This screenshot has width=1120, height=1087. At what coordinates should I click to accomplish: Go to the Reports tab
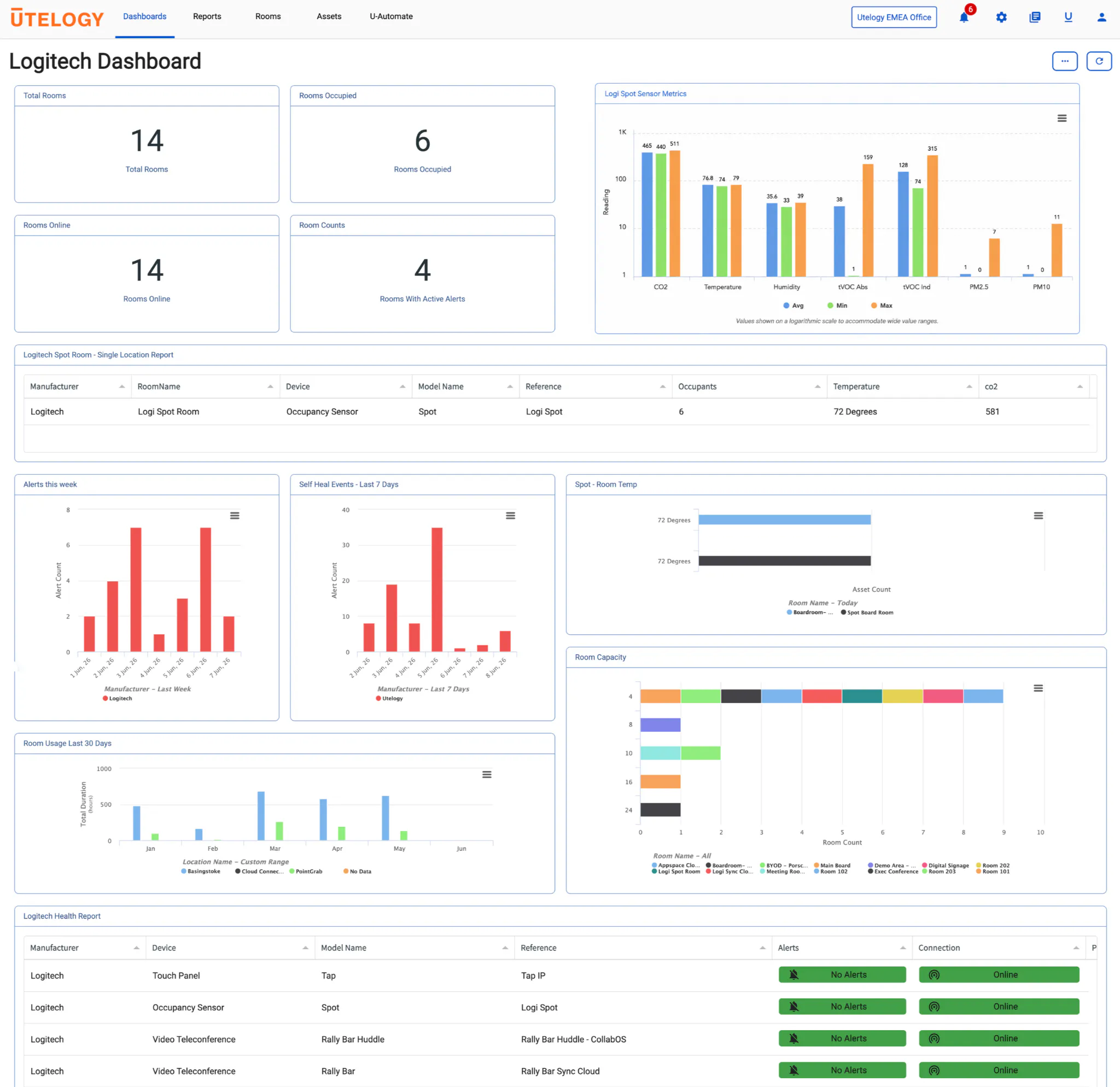tap(207, 16)
